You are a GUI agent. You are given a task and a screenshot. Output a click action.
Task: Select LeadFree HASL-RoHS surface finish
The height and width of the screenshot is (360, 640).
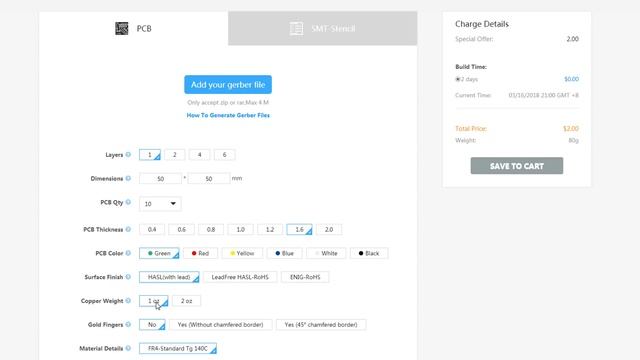(x=240, y=277)
